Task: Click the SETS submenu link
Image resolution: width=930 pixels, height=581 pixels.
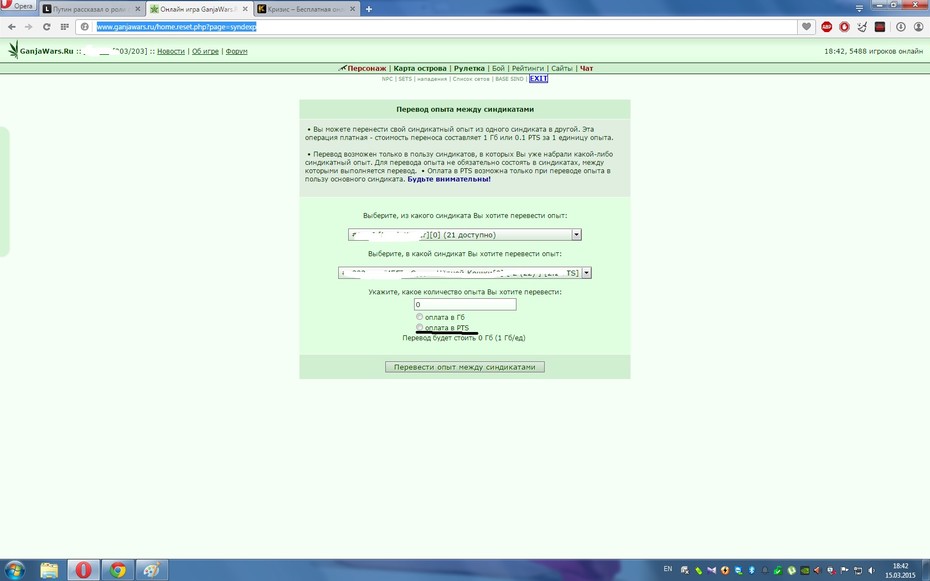Action: coord(405,79)
